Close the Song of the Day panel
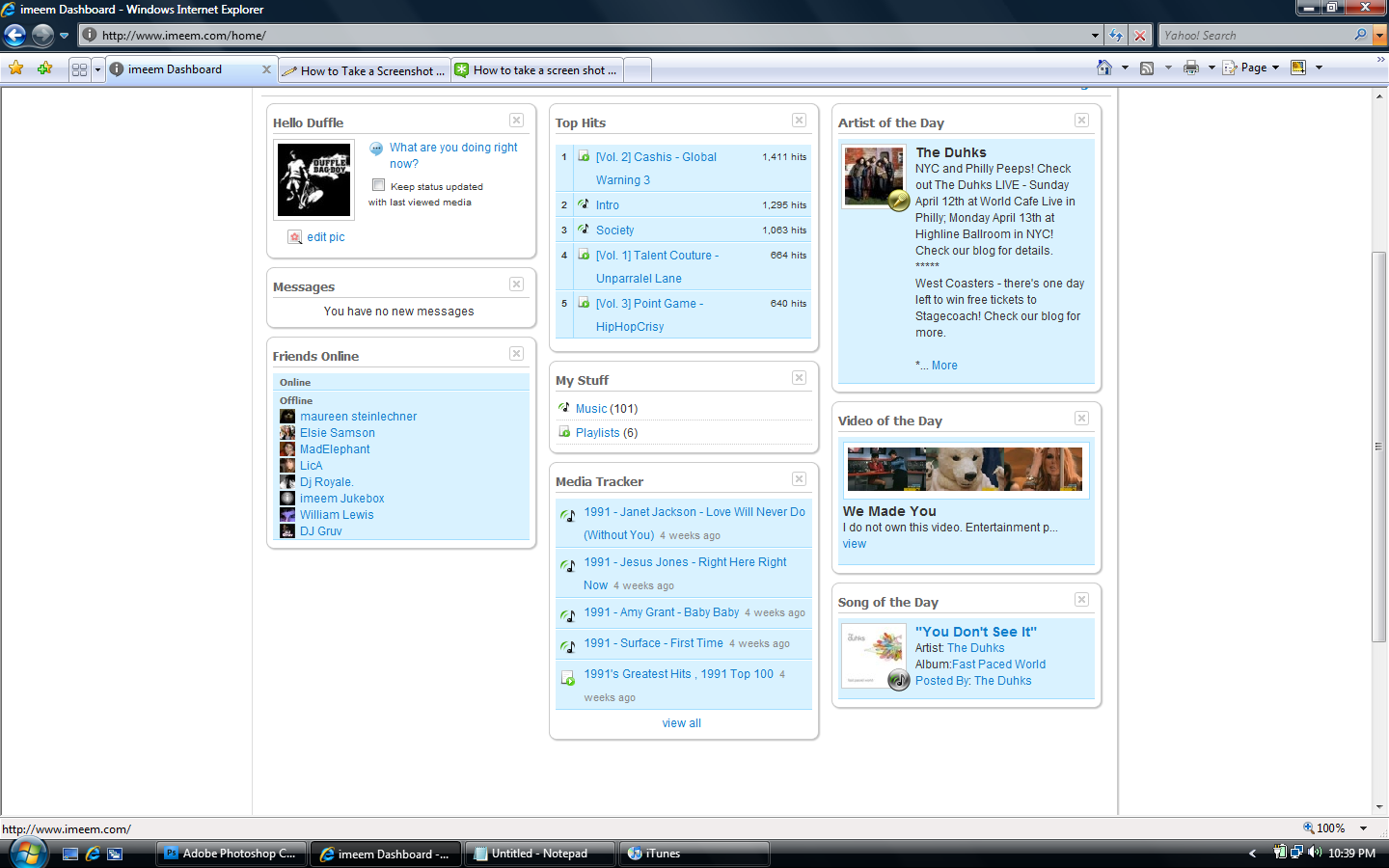Viewport: 1389px width, 868px height. 1082,600
